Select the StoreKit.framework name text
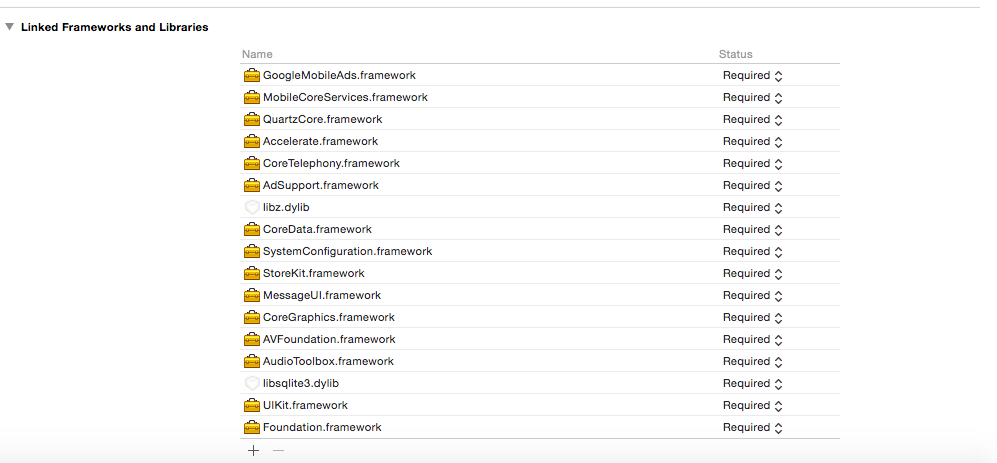Image resolution: width=997 pixels, height=463 pixels. (x=314, y=273)
